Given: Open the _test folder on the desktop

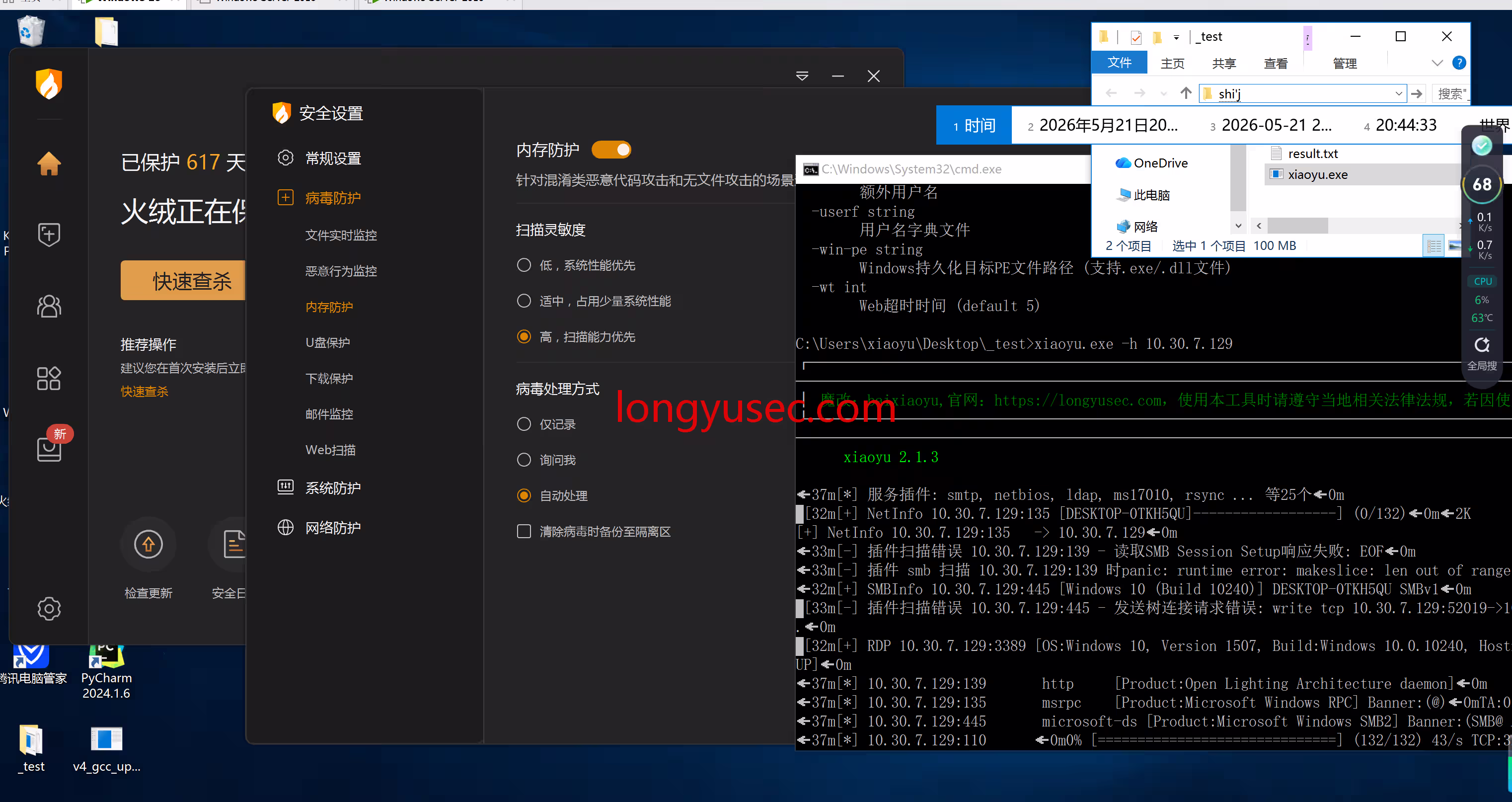Looking at the screenshot, I should coord(32,747).
